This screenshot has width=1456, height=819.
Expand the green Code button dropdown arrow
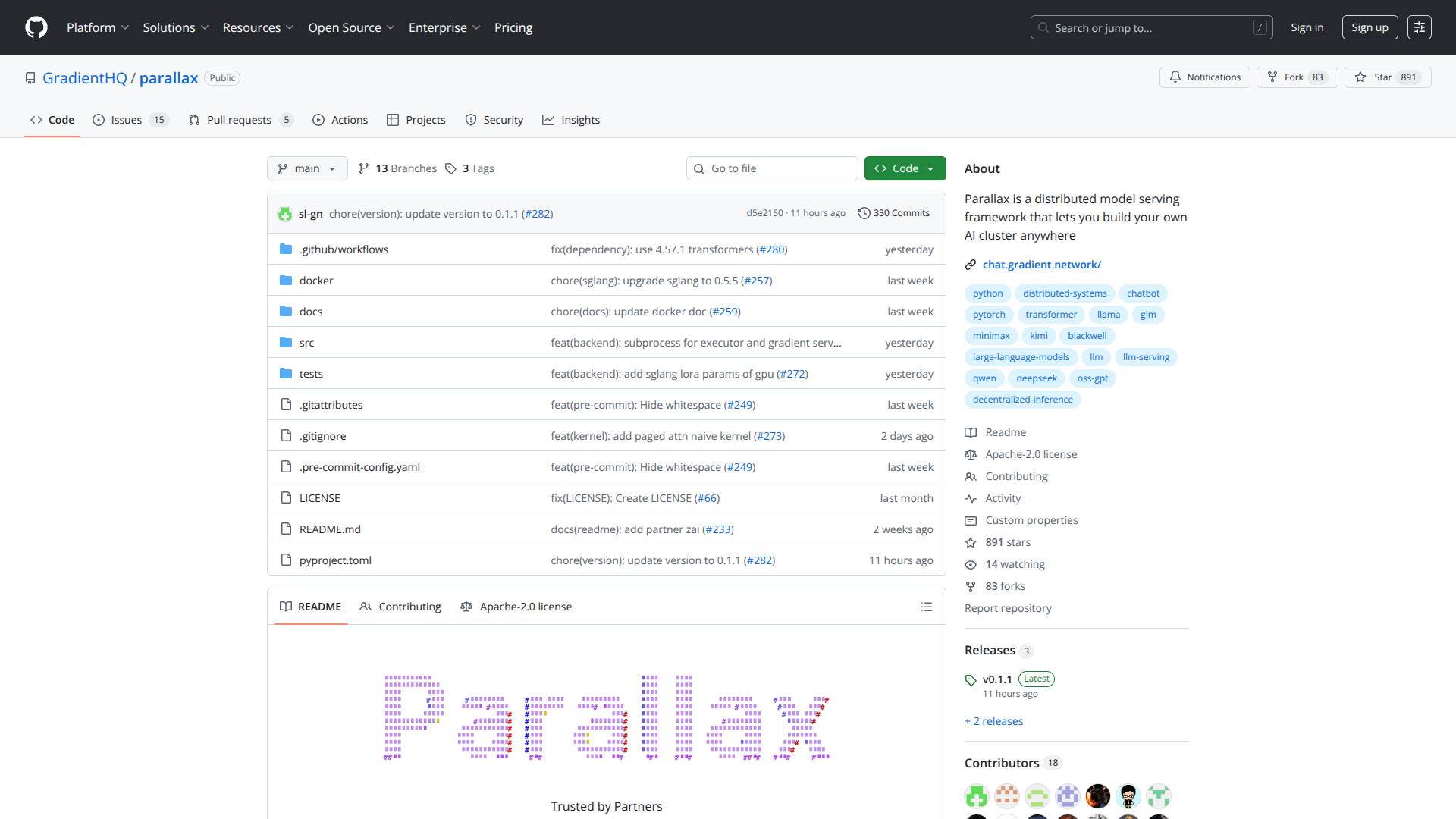[x=930, y=168]
